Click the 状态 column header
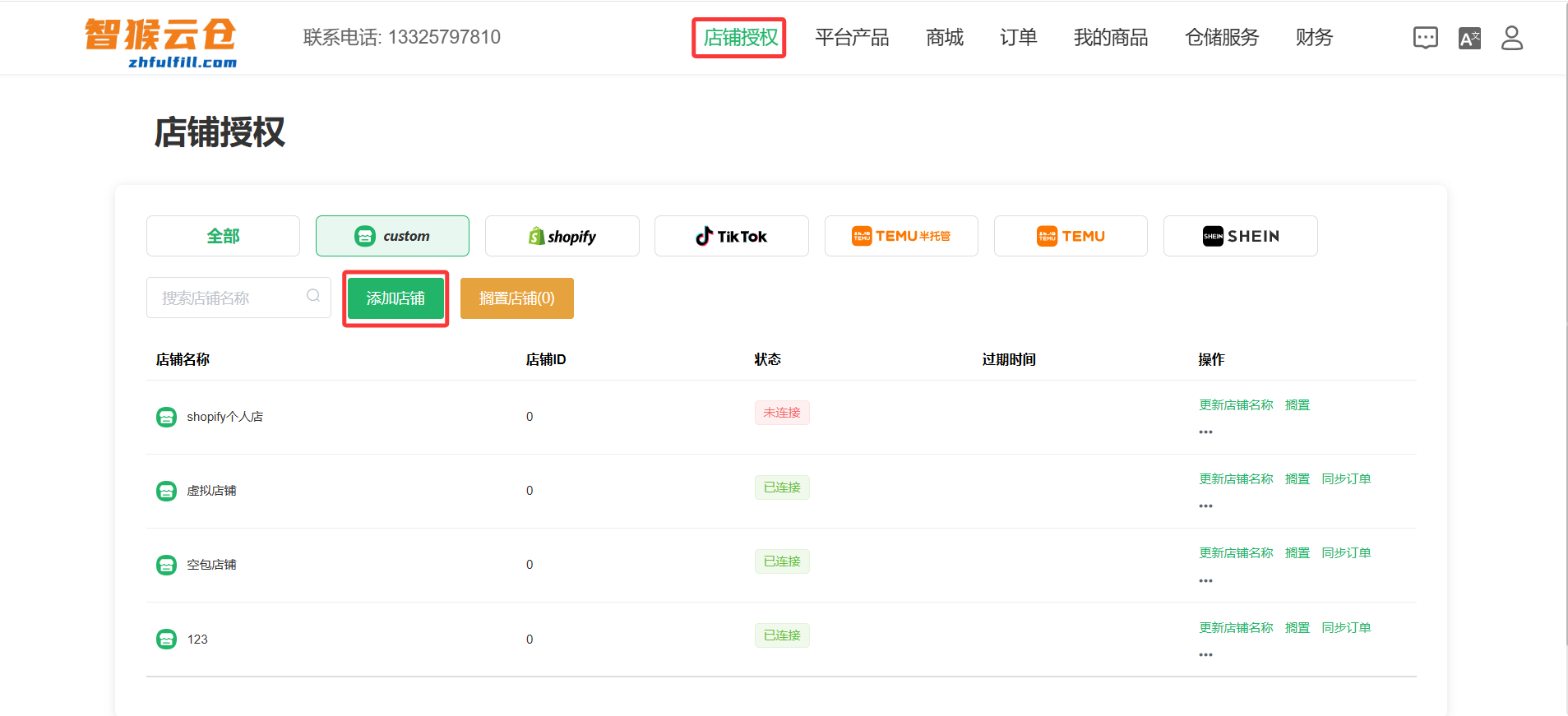The height and width of the screenshot is (716, 1568). click(x=768, y=359)
